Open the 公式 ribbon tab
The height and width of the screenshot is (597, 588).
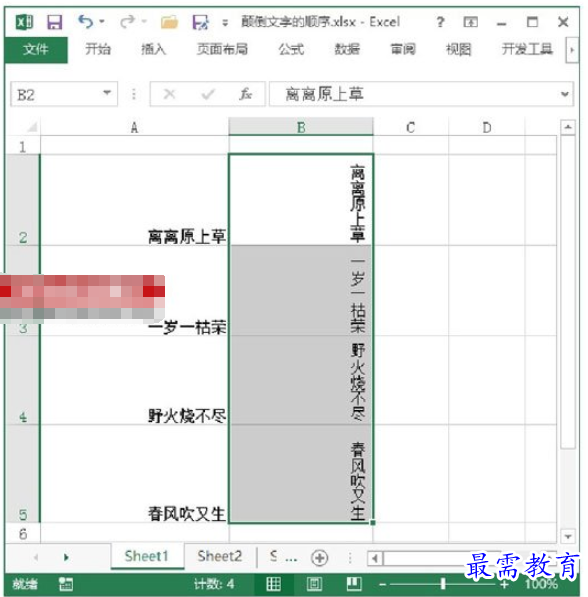(x=291, y=49)
